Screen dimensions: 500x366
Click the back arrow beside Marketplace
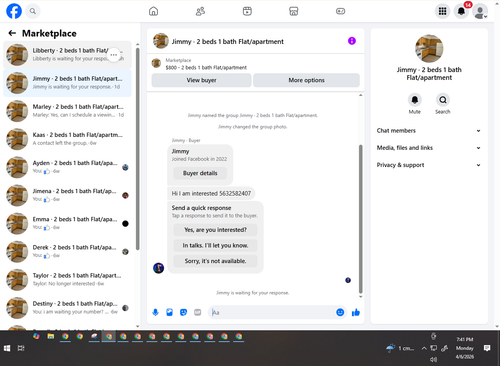click(12, 33)
